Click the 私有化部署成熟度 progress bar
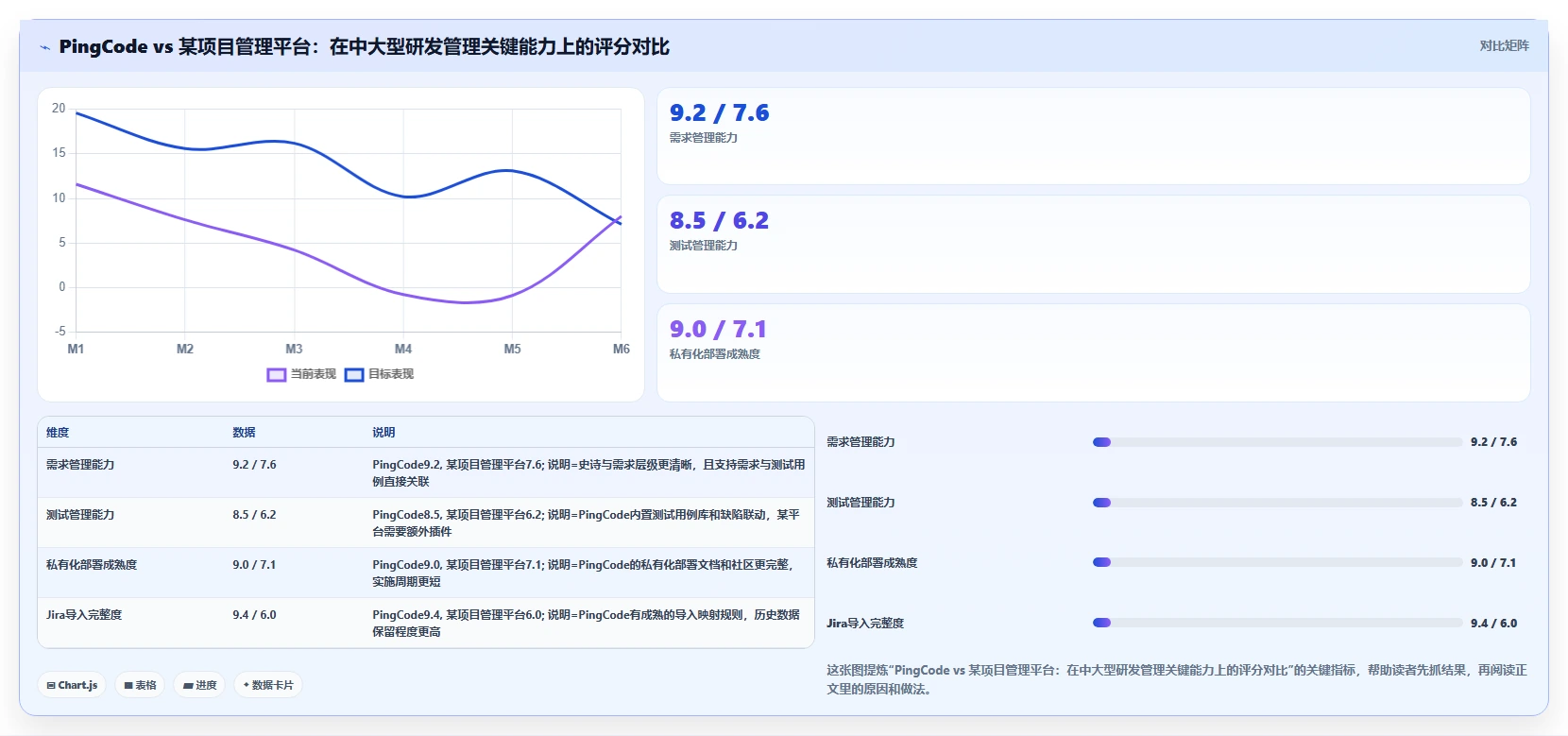 [x=1277, y=562]
